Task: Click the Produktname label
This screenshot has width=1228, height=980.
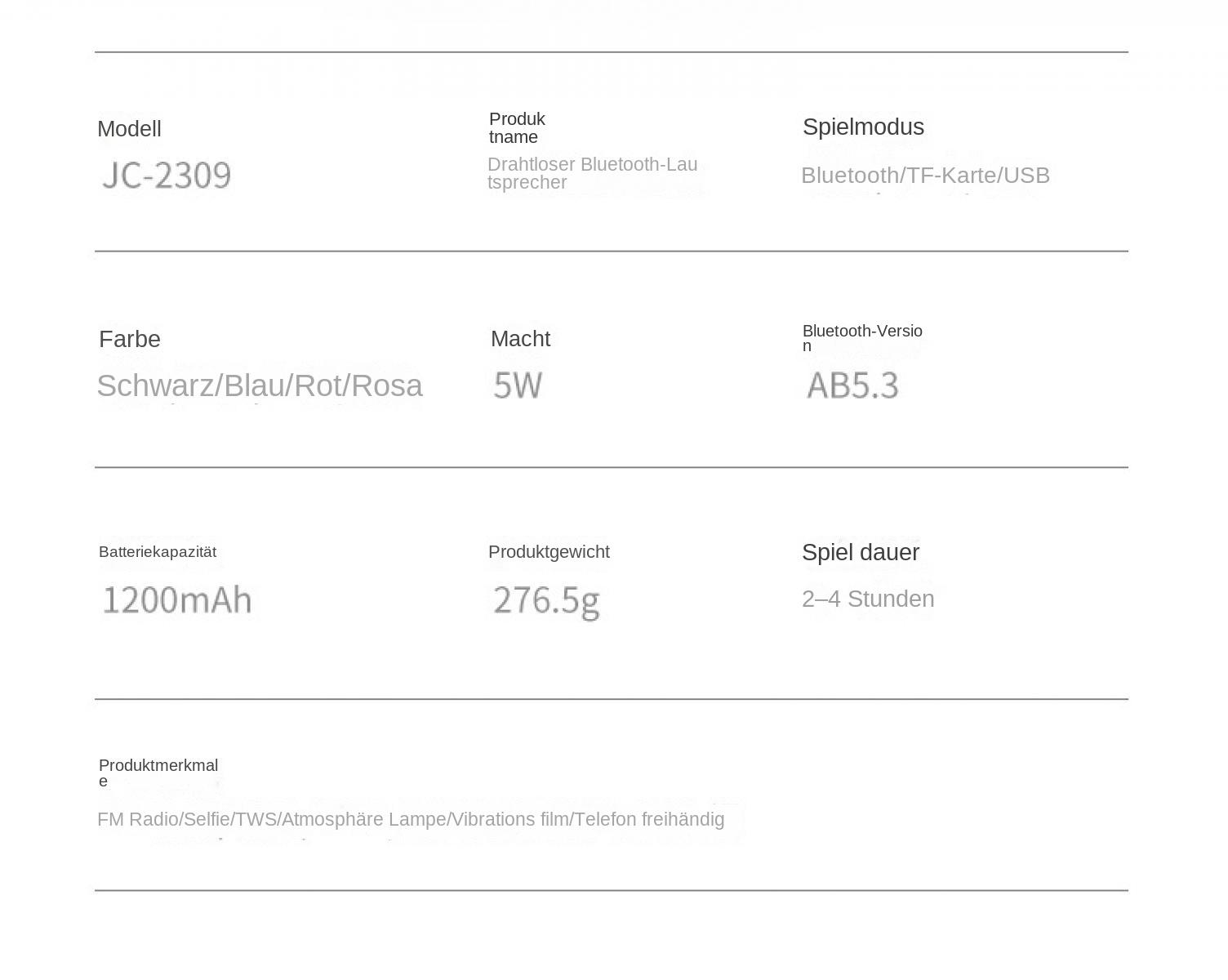Action: point(517,128)
